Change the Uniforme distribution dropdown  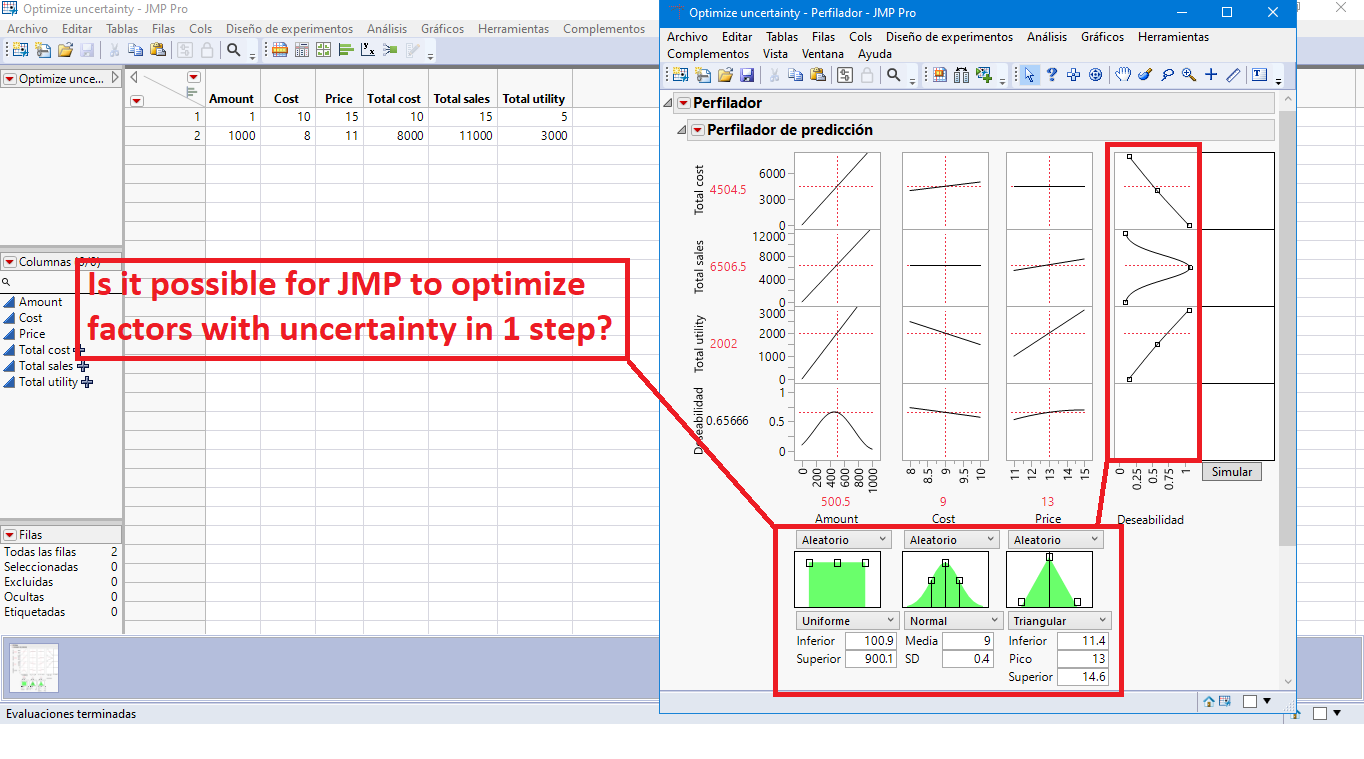coord(846,620)
